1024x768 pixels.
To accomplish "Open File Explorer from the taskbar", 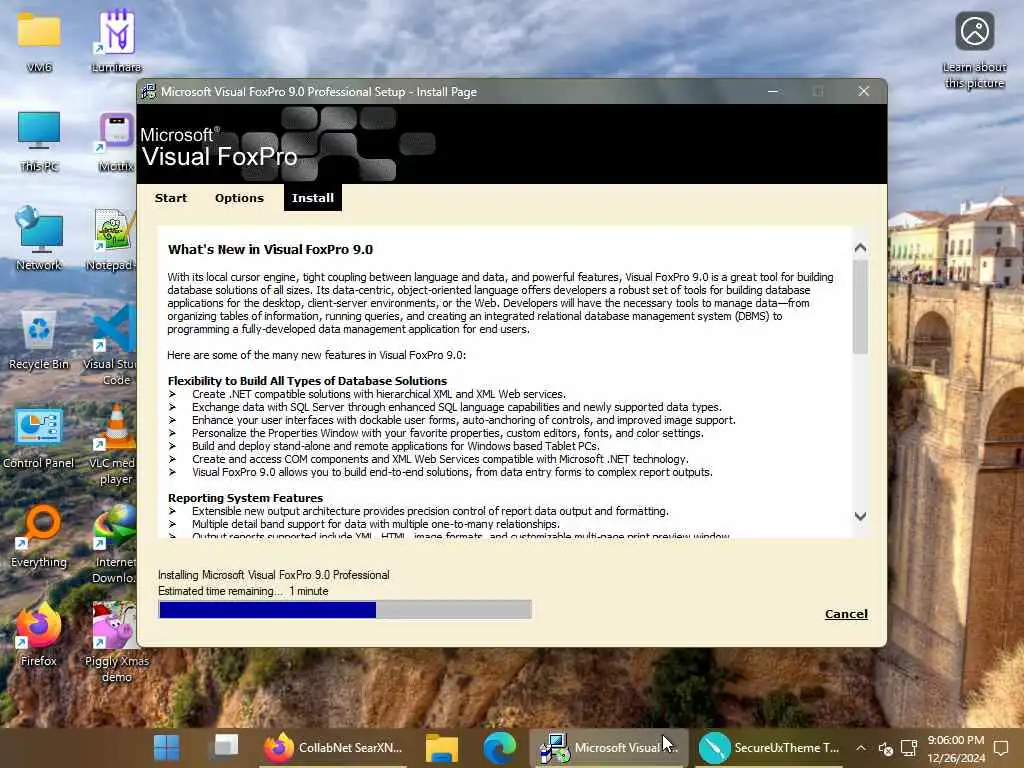I will pos(441,748).
